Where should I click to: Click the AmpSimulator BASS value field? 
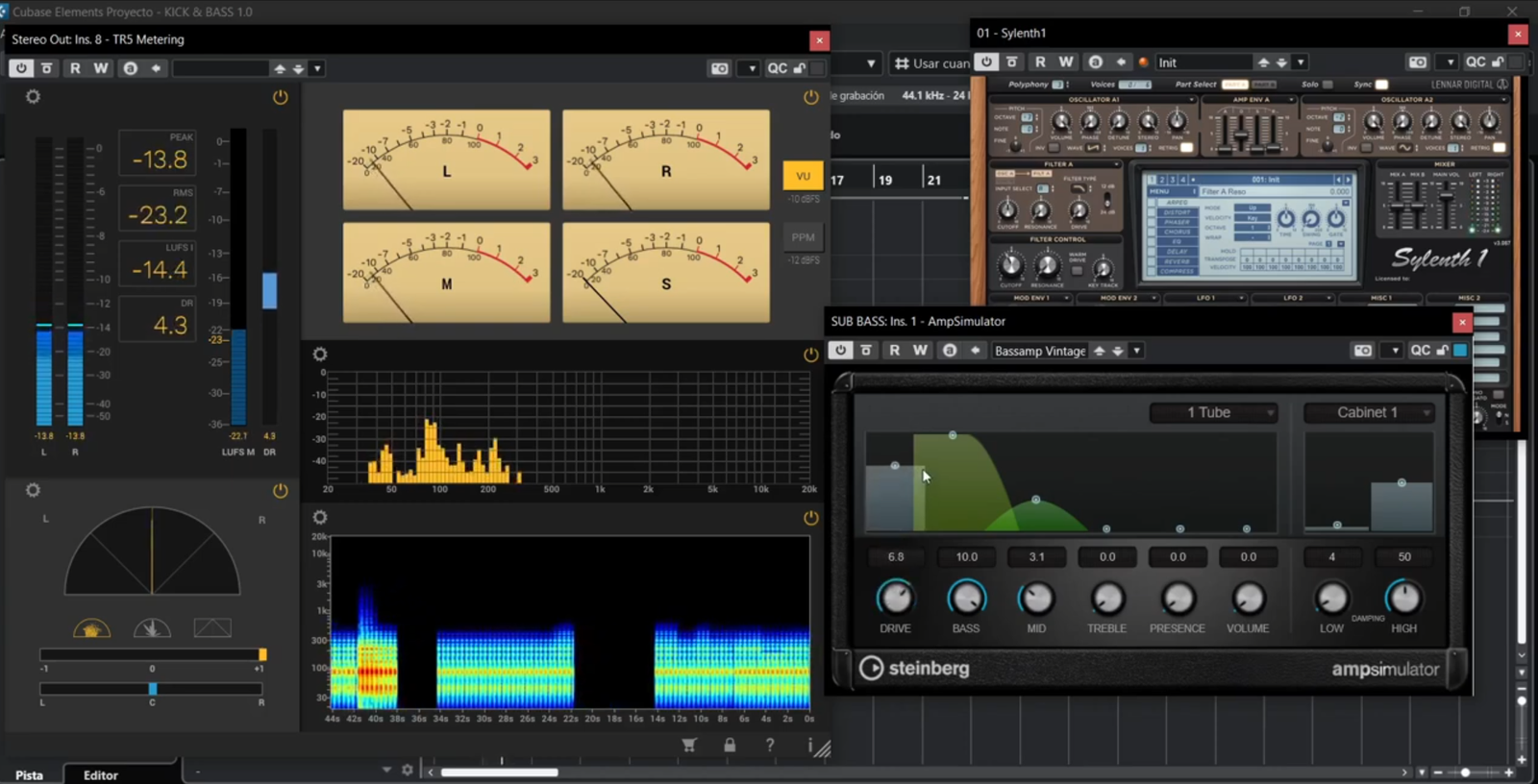tap(966, 557)
